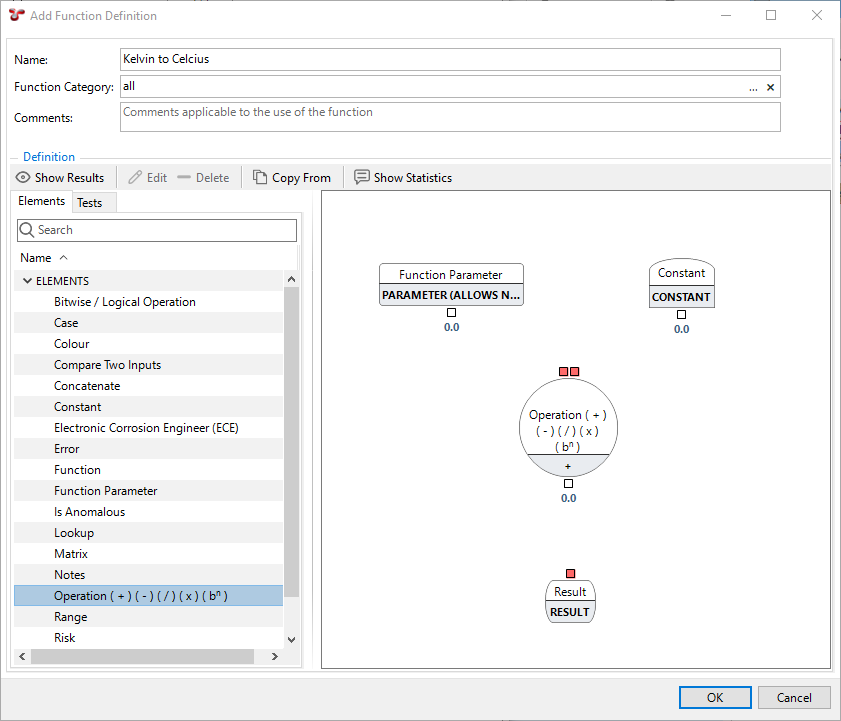The height and width of the screenshot is (721, 841).
Task: Click into the Name field
Action: coord(450,60)
